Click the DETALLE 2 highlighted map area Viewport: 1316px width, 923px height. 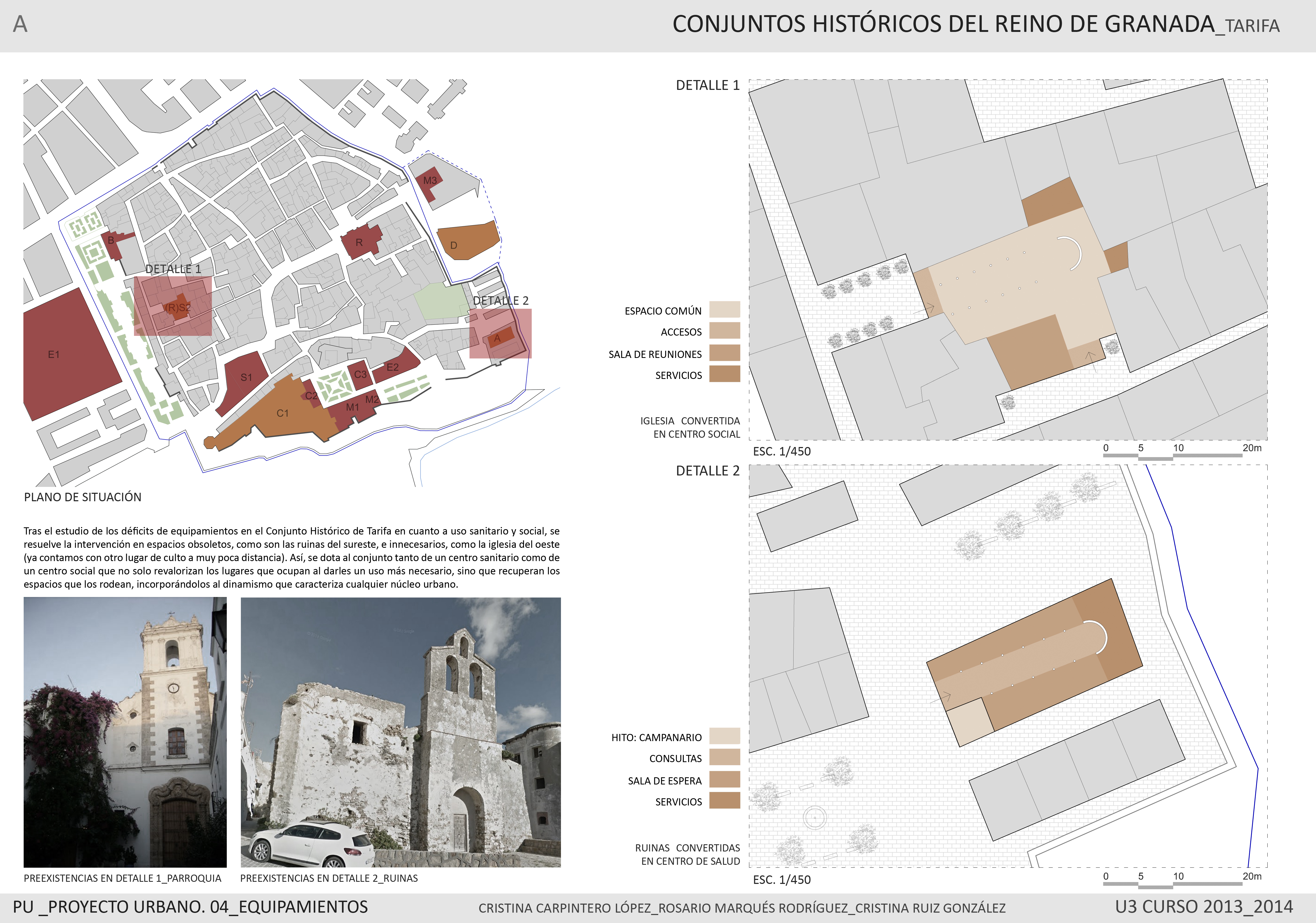point(500,334)
